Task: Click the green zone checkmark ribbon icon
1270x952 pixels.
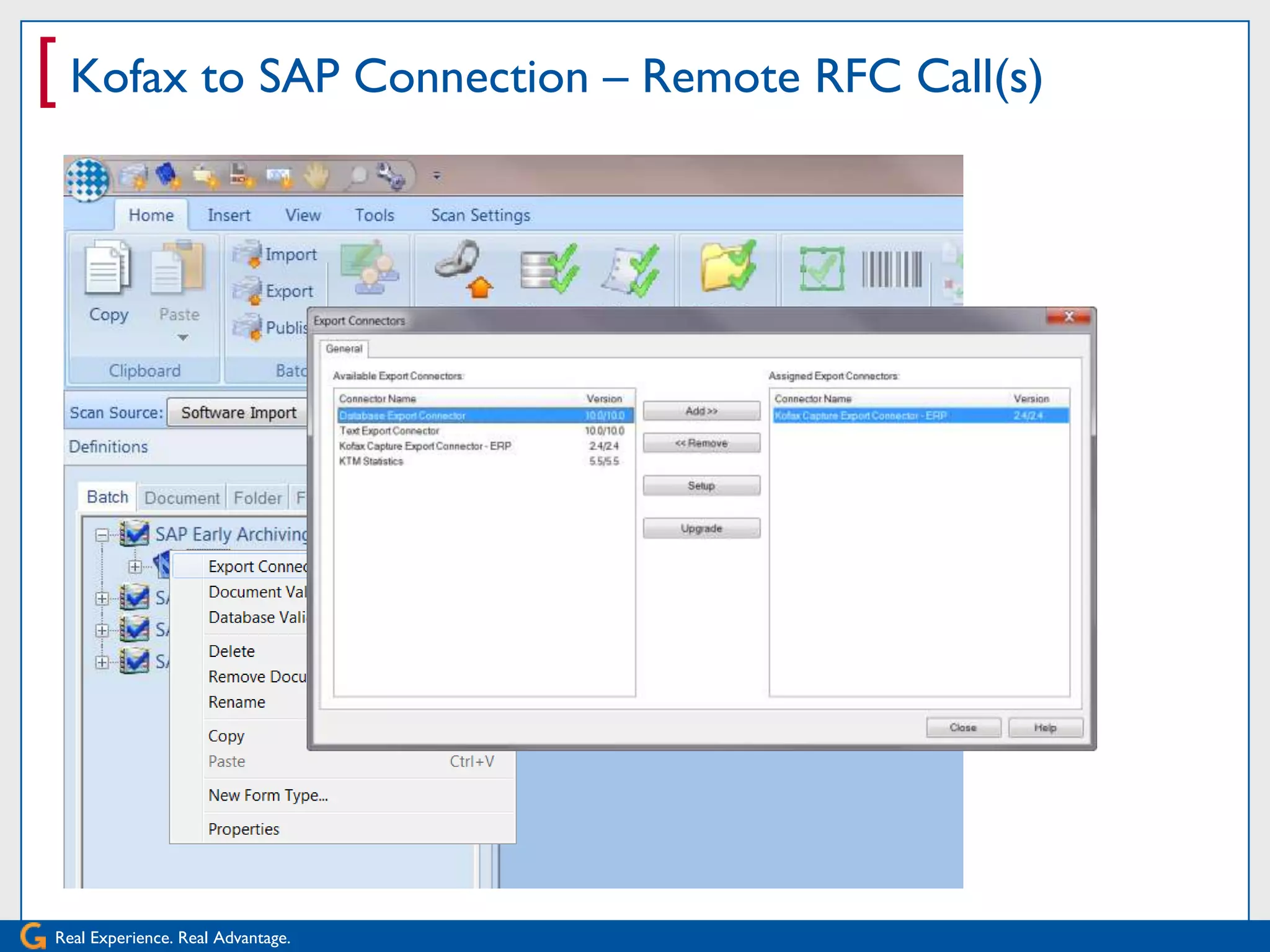Action: pos(822,268)
